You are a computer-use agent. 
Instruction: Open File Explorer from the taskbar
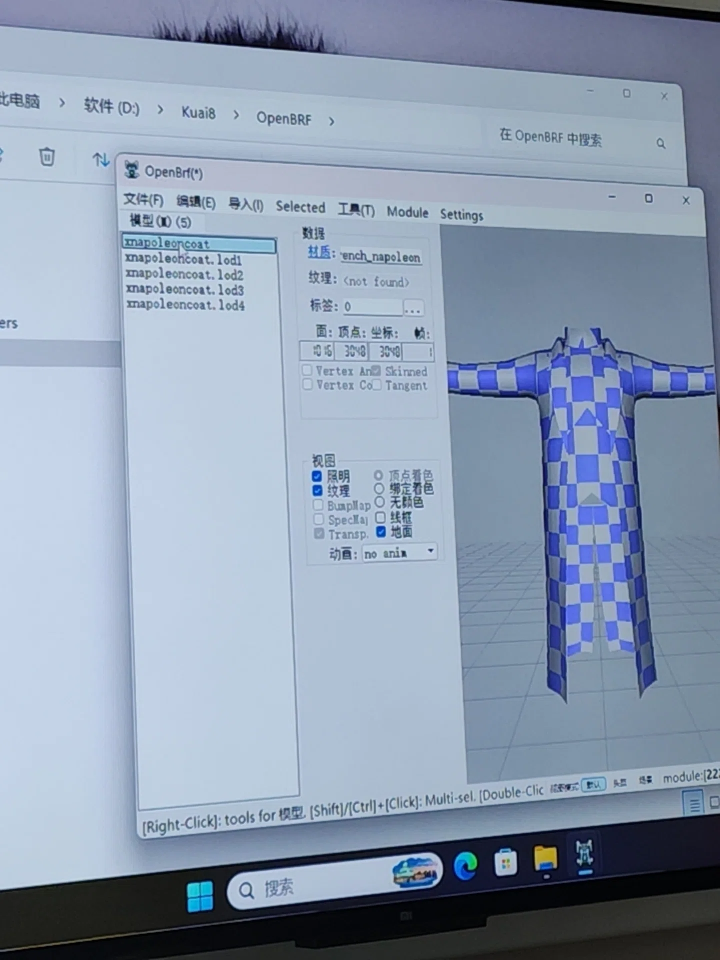click(545, 858)
